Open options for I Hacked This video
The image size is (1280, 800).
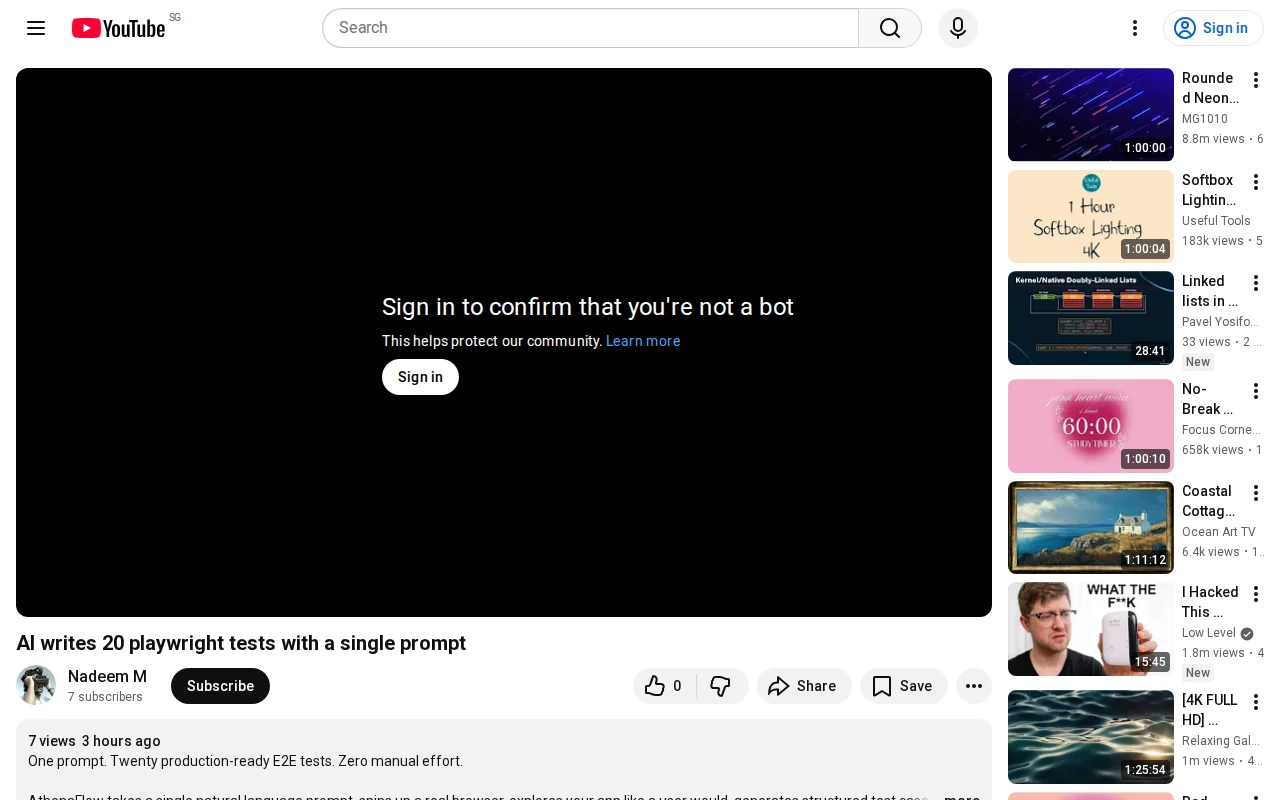[x=1256, y=594]
